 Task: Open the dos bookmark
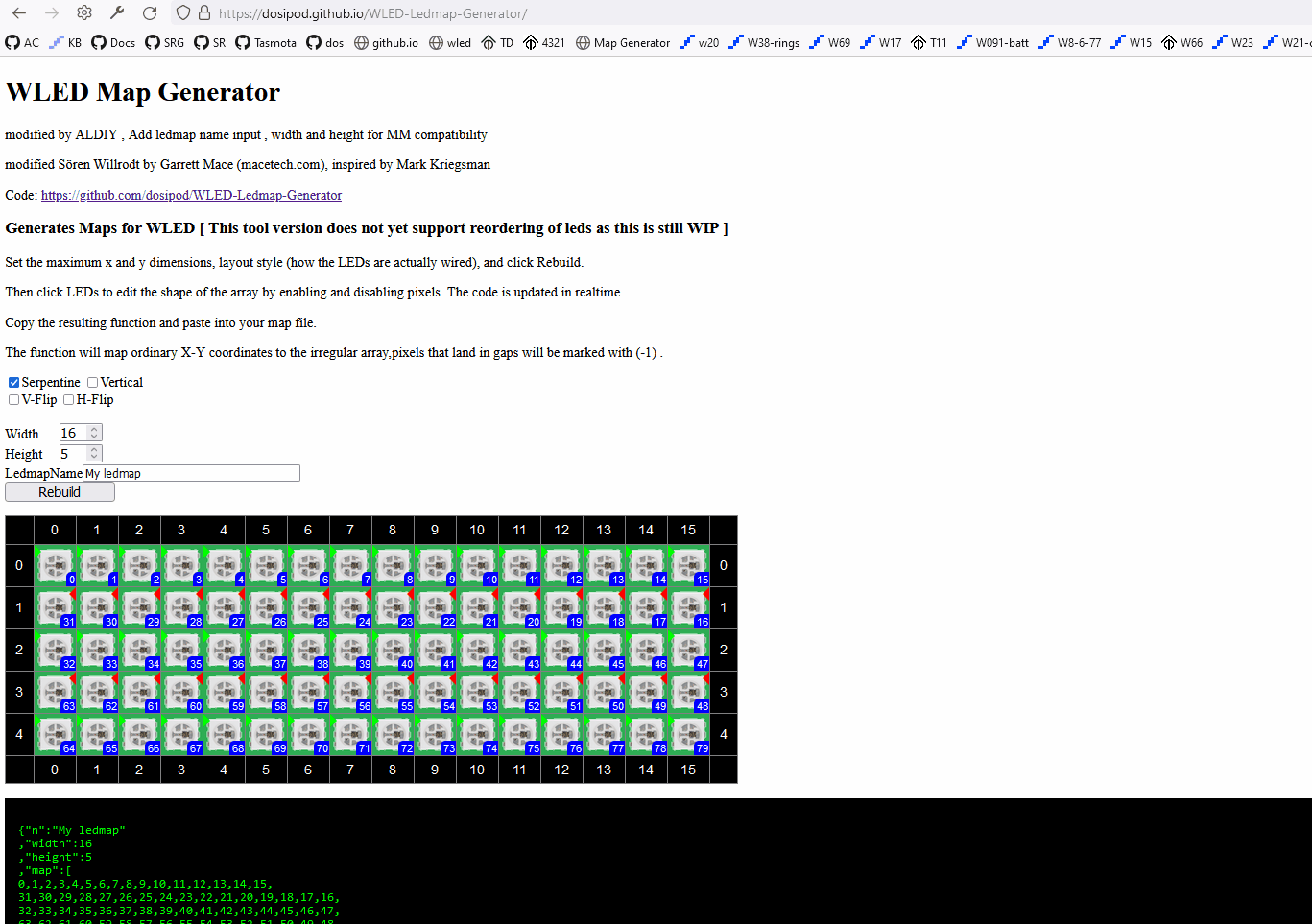point(325,42)
